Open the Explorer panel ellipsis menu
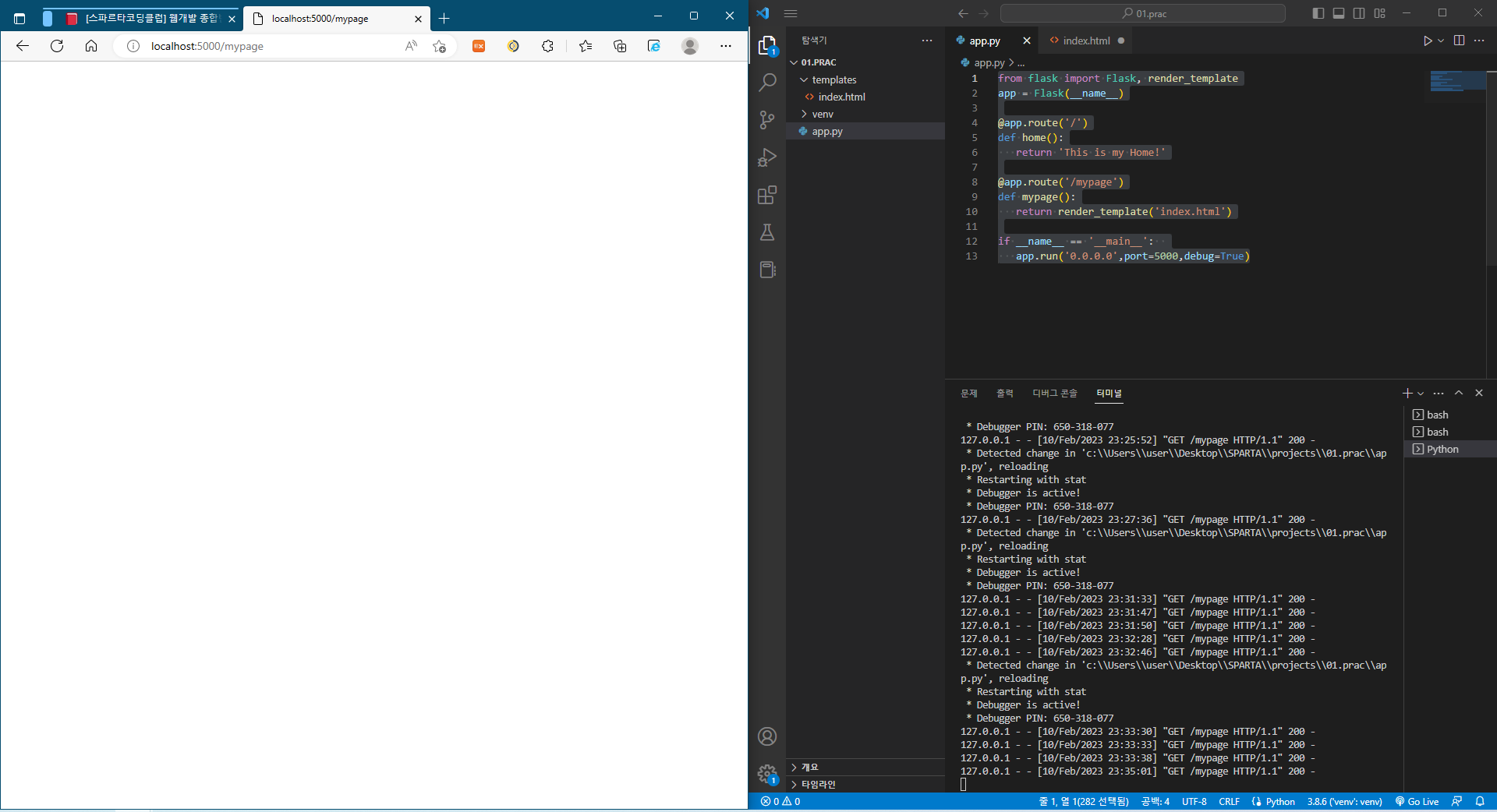Screen dimensions: 1497x812 (x=926, y=41)
